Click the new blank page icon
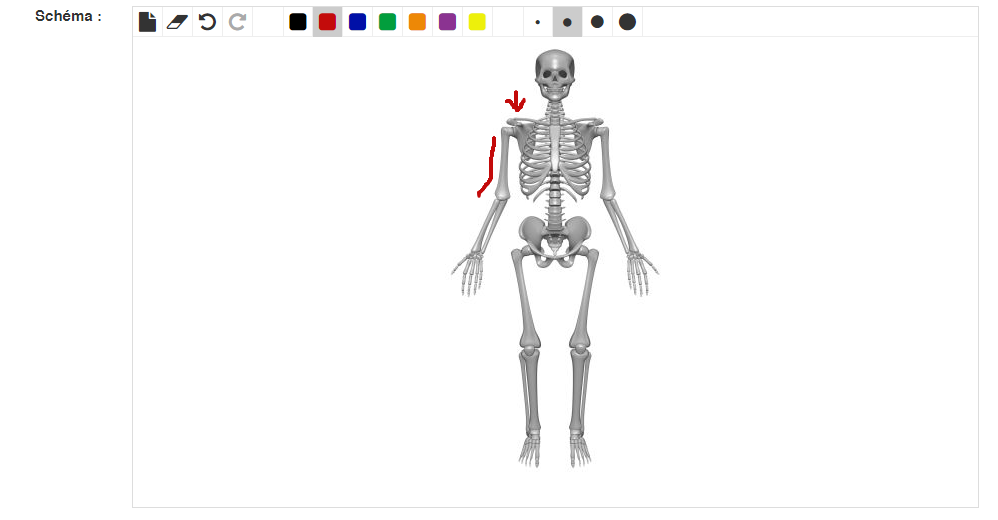This screenshot has width=998, height=520. 148,22
